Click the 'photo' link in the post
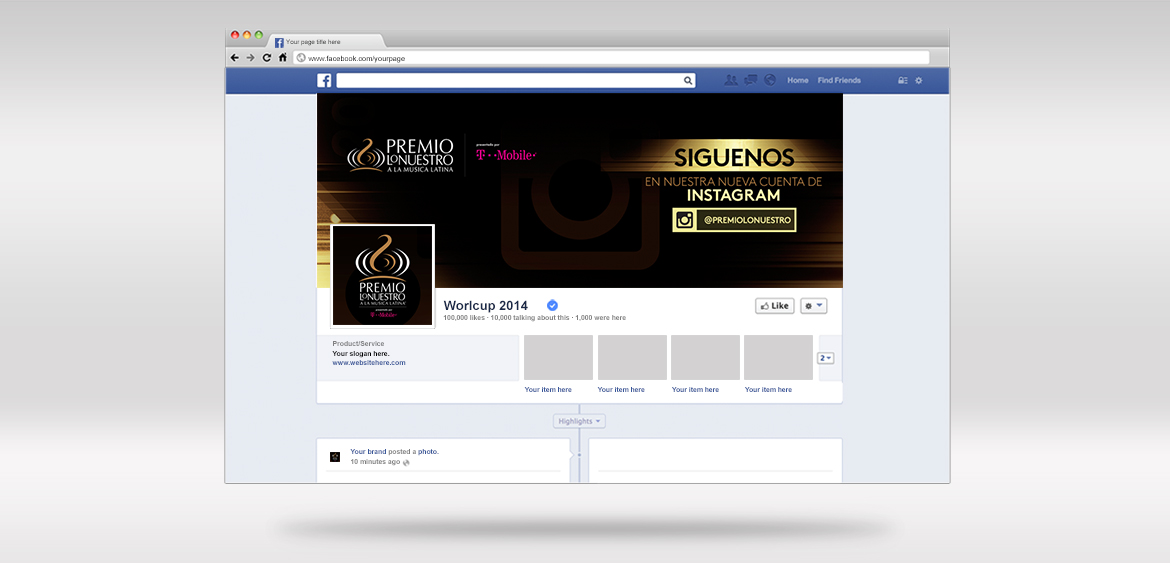The width and height of the screenshot is (1170, 563). point(428,452)
